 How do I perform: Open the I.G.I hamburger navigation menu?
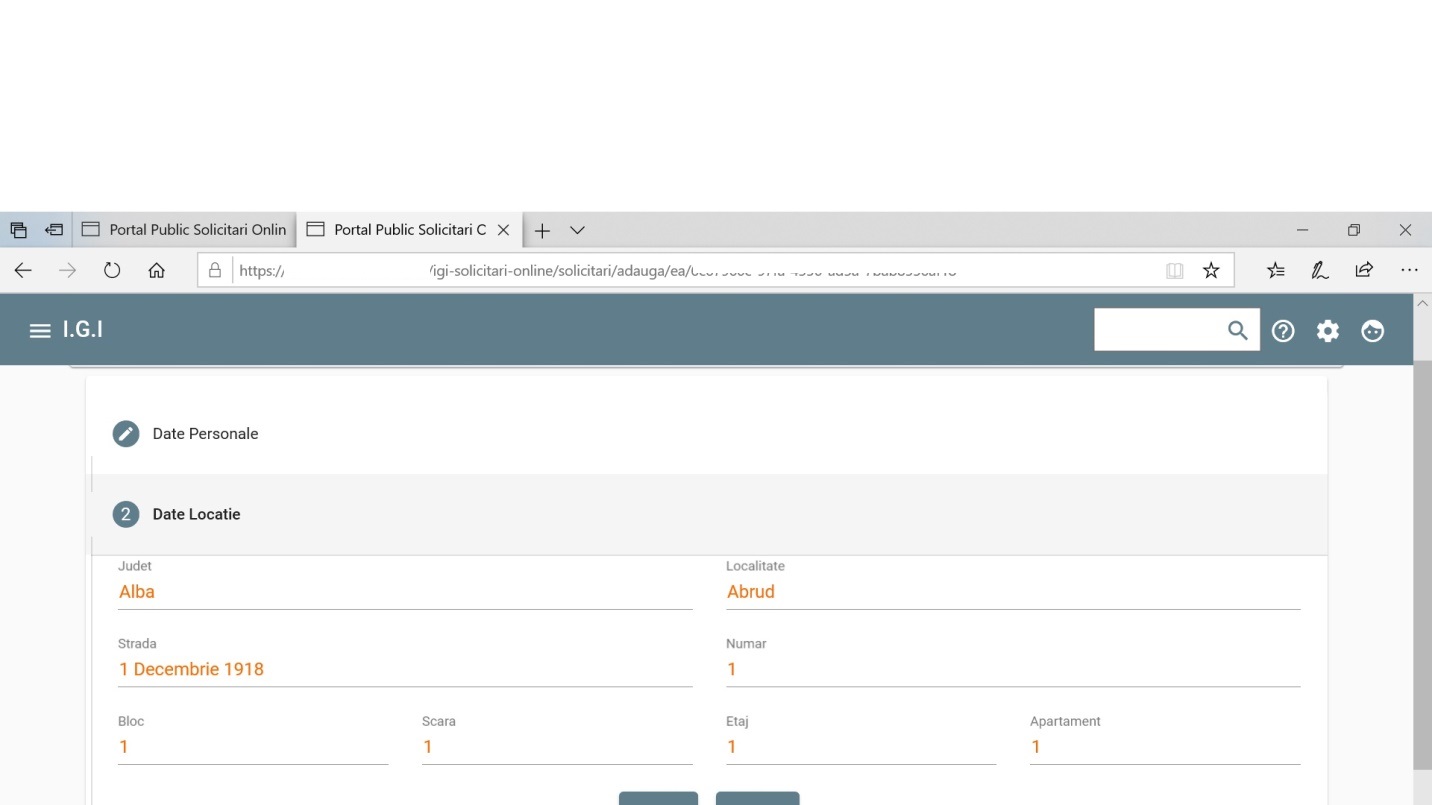click(x=38, y=330)
